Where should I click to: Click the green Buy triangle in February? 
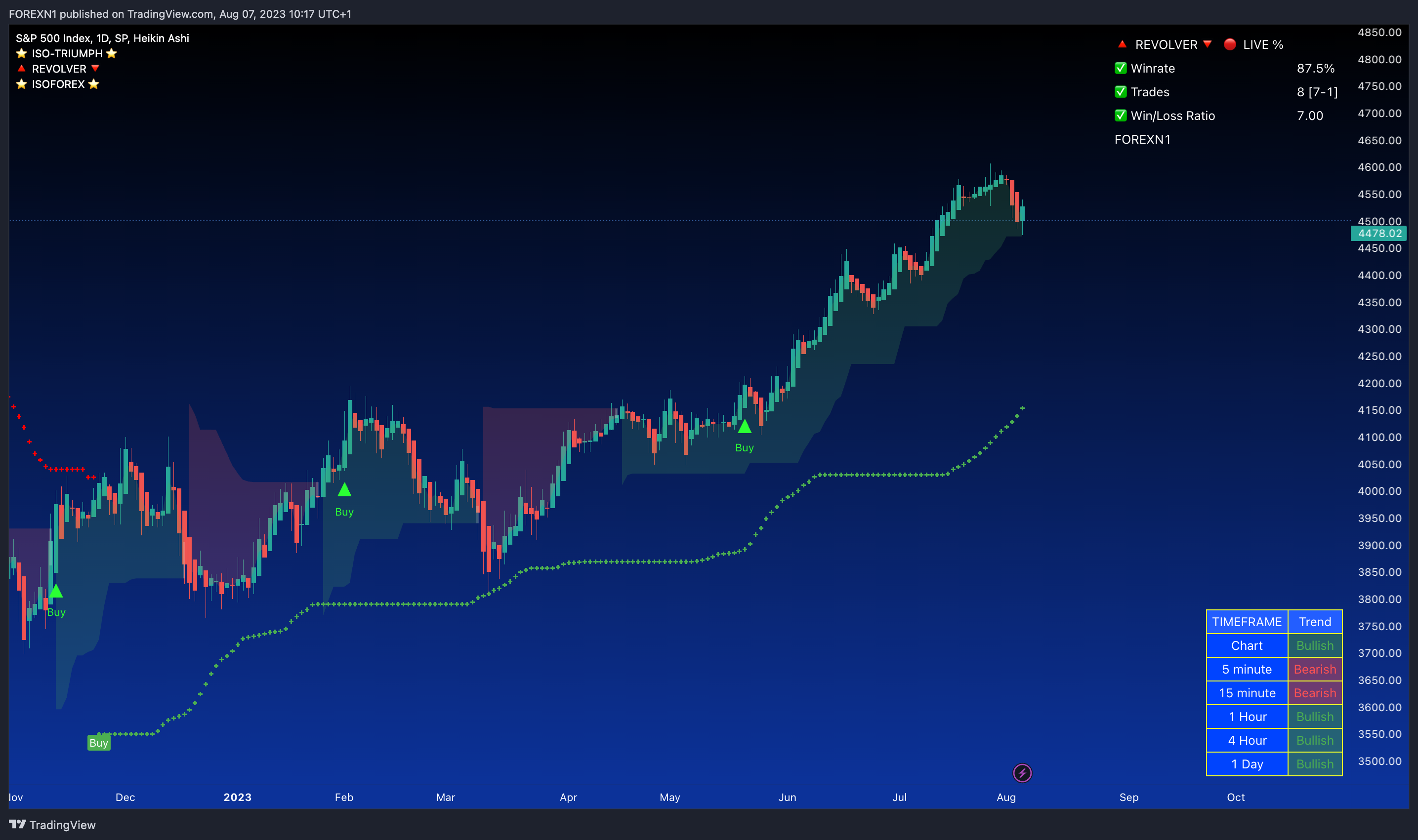tap(344, 489)
